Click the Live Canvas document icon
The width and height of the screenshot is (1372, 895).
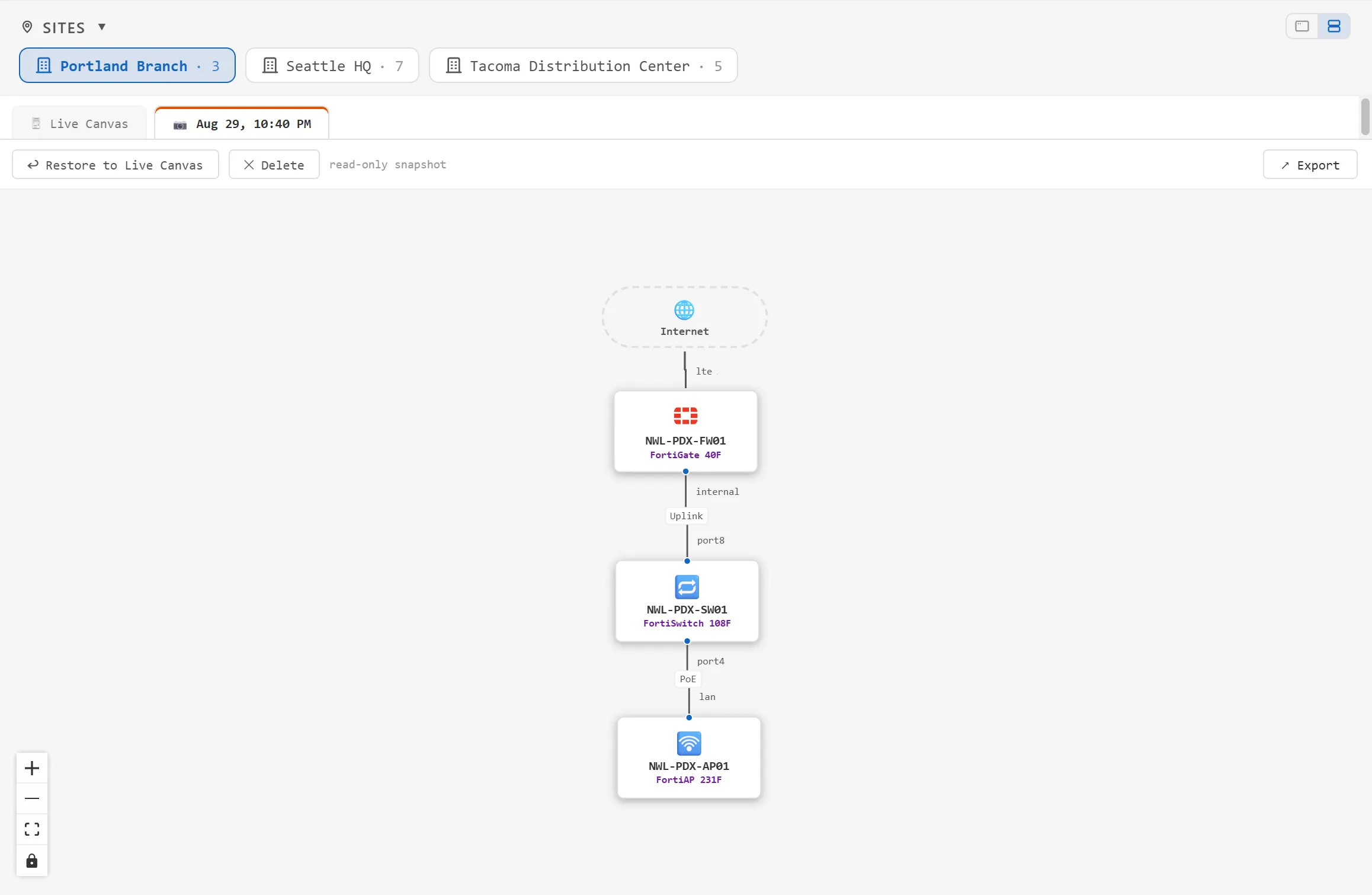(x=36, y=123)
